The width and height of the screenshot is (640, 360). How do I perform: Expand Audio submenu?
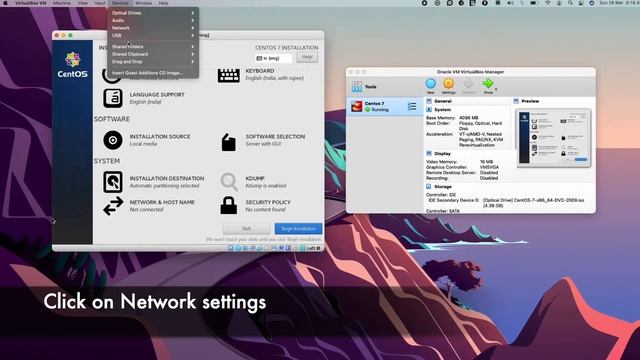(x=153, y=20)
